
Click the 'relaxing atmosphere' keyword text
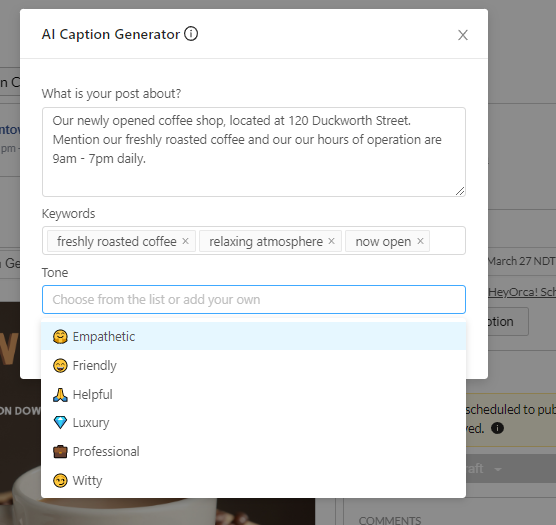[266, 241]
